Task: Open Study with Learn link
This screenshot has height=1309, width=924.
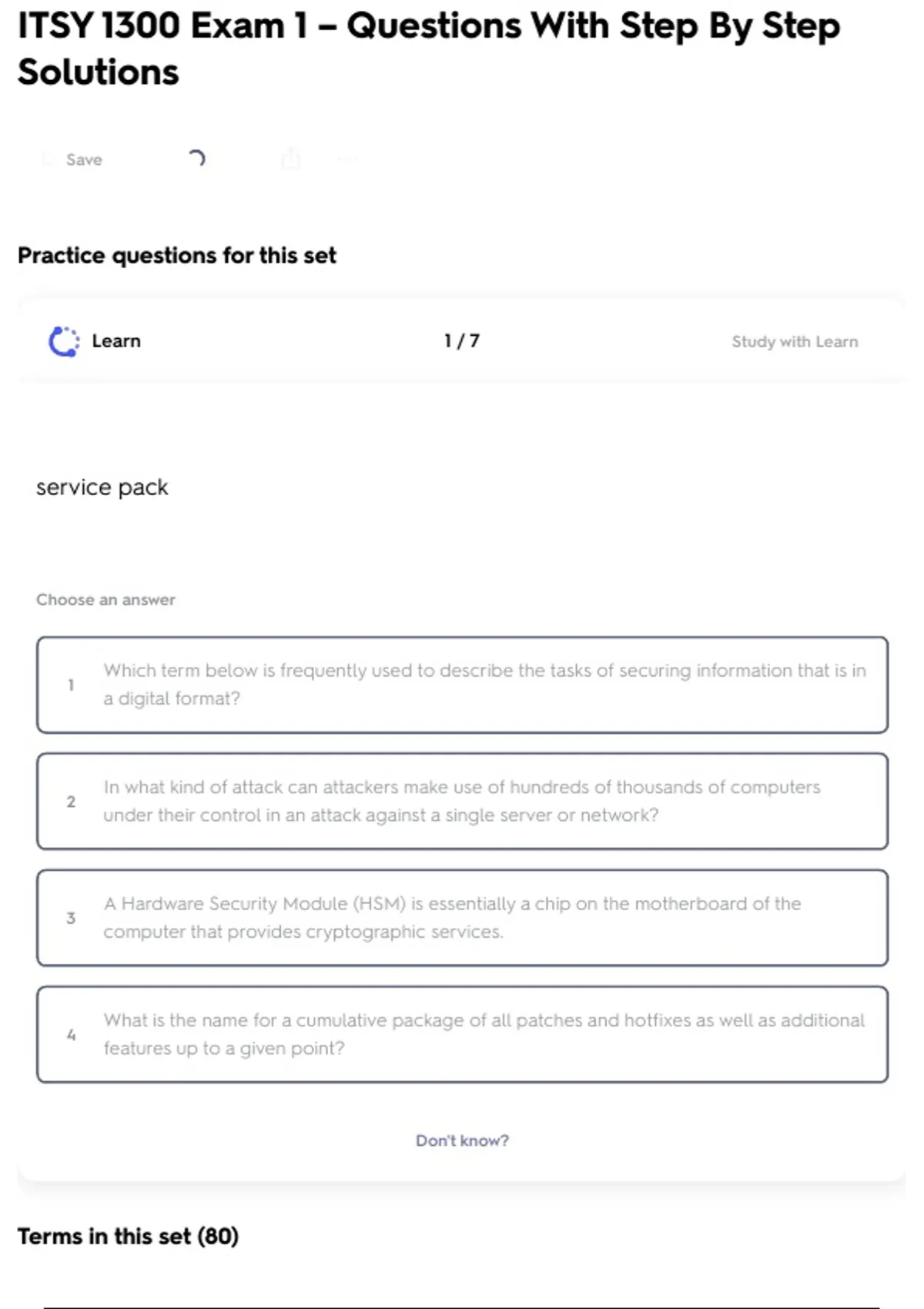Action: (794, 341)
